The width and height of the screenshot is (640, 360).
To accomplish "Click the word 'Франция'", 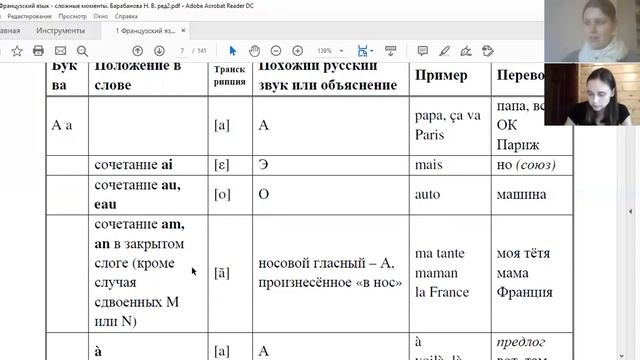I will coord(524,292).
